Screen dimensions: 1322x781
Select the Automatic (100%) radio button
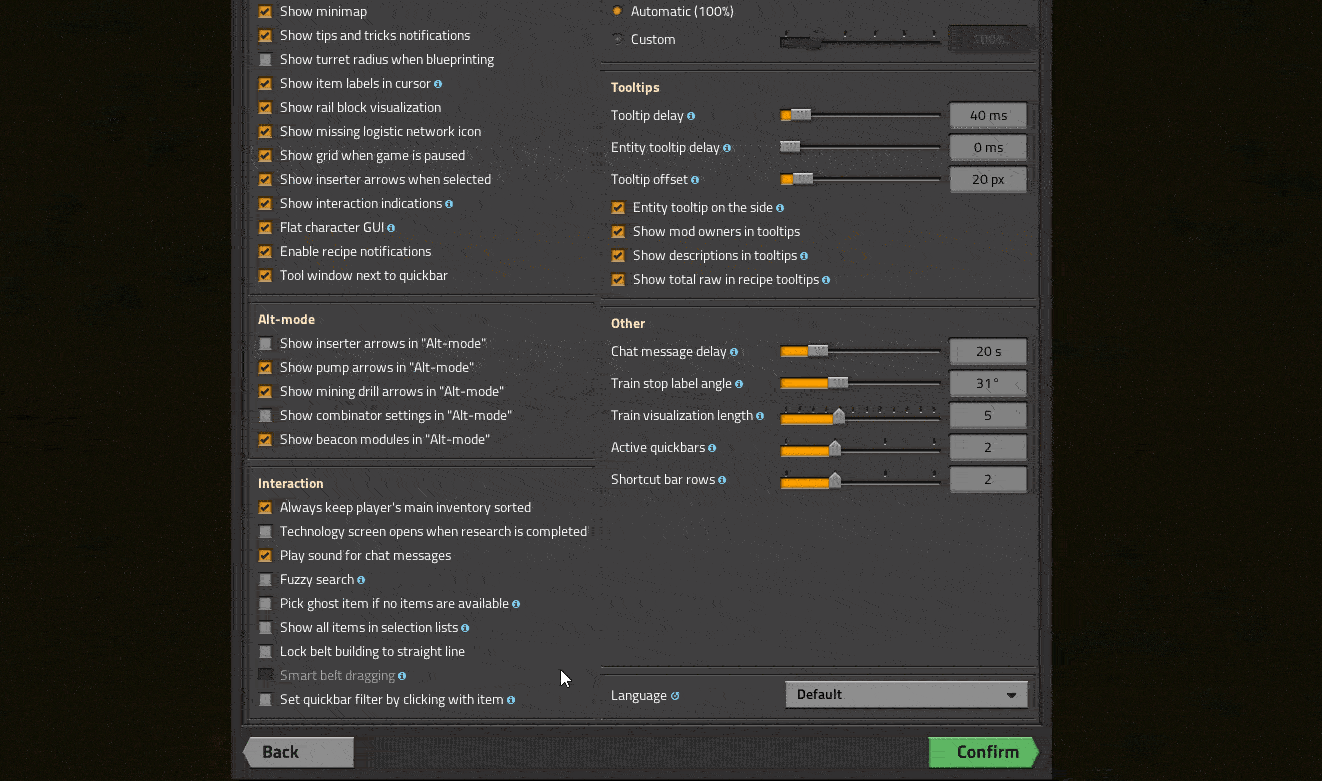click(617, 12)
